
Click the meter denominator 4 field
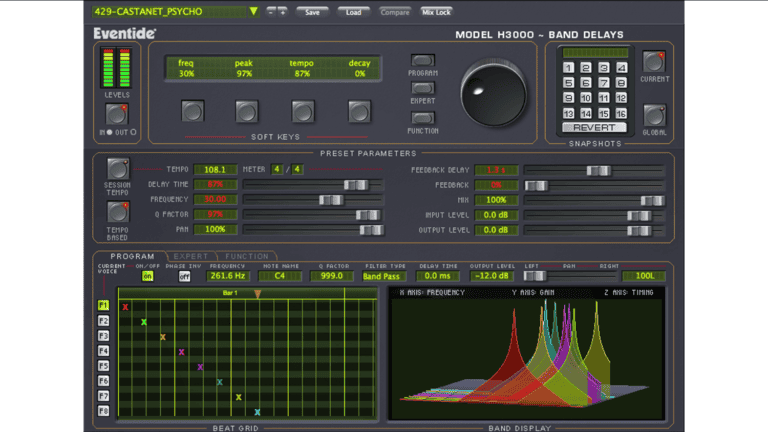[297, 169]
